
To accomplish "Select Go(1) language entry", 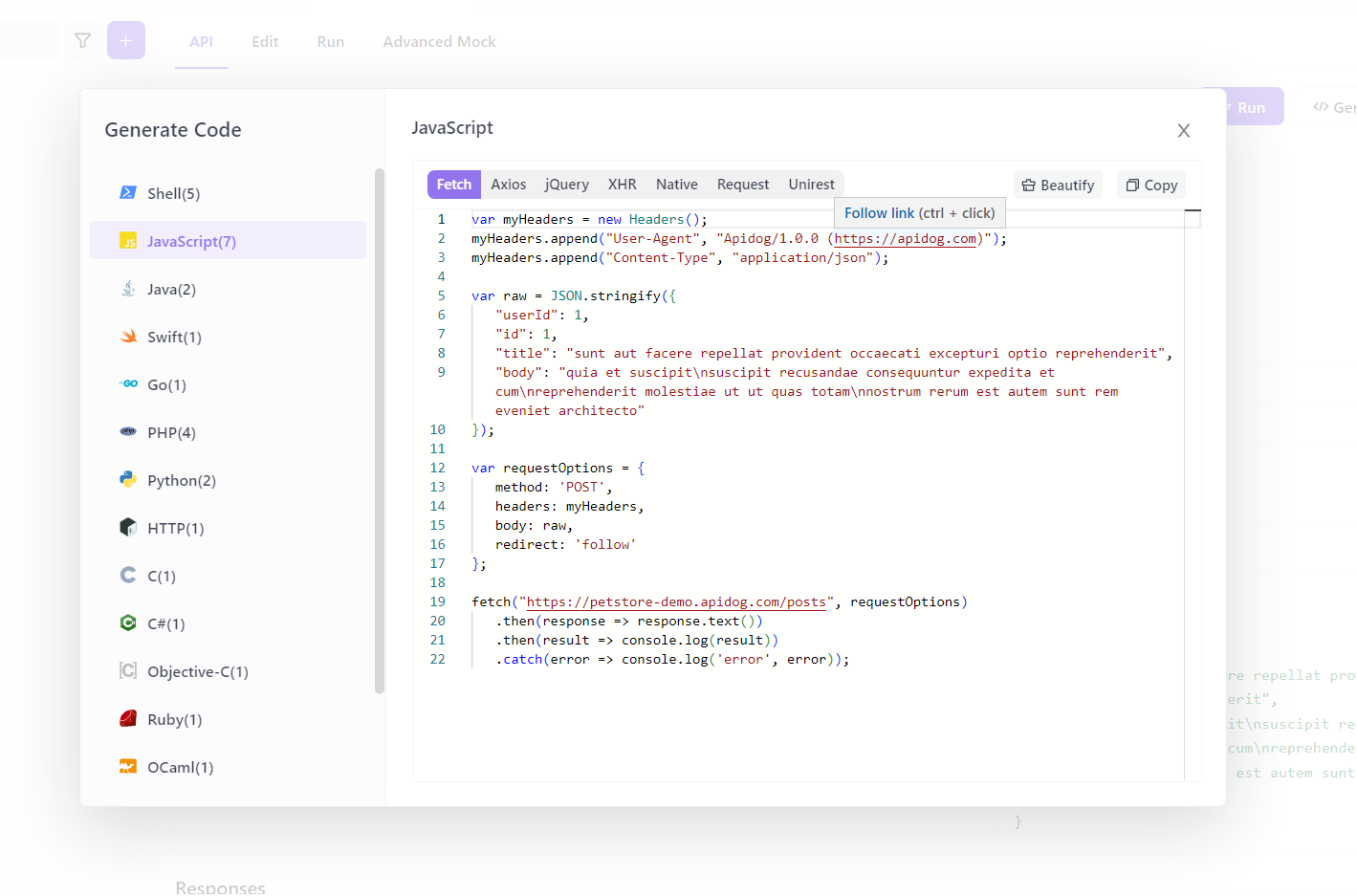I will click(228, 384).
